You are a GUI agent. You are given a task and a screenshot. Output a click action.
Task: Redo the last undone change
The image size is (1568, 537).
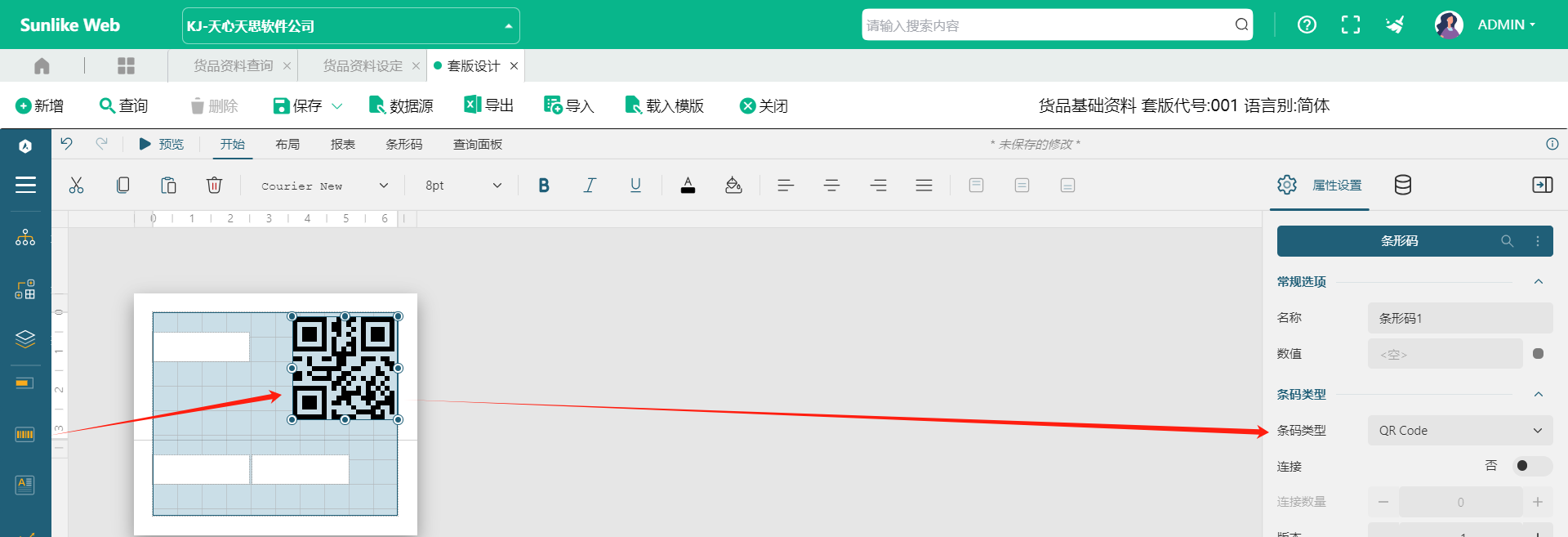[101, 144]
